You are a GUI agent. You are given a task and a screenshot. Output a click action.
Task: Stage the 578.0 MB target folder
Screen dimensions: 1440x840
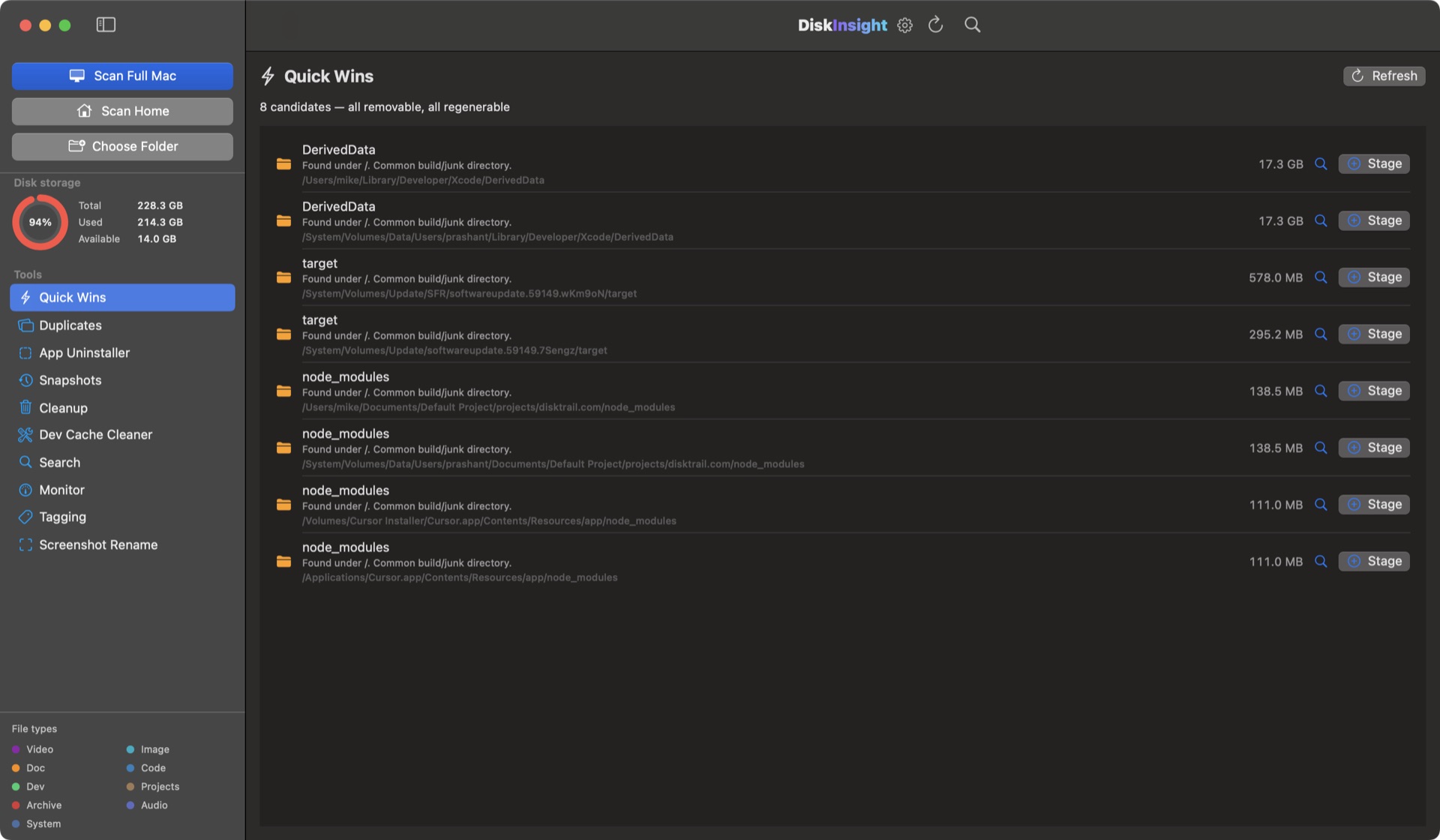pos(1374,277)
